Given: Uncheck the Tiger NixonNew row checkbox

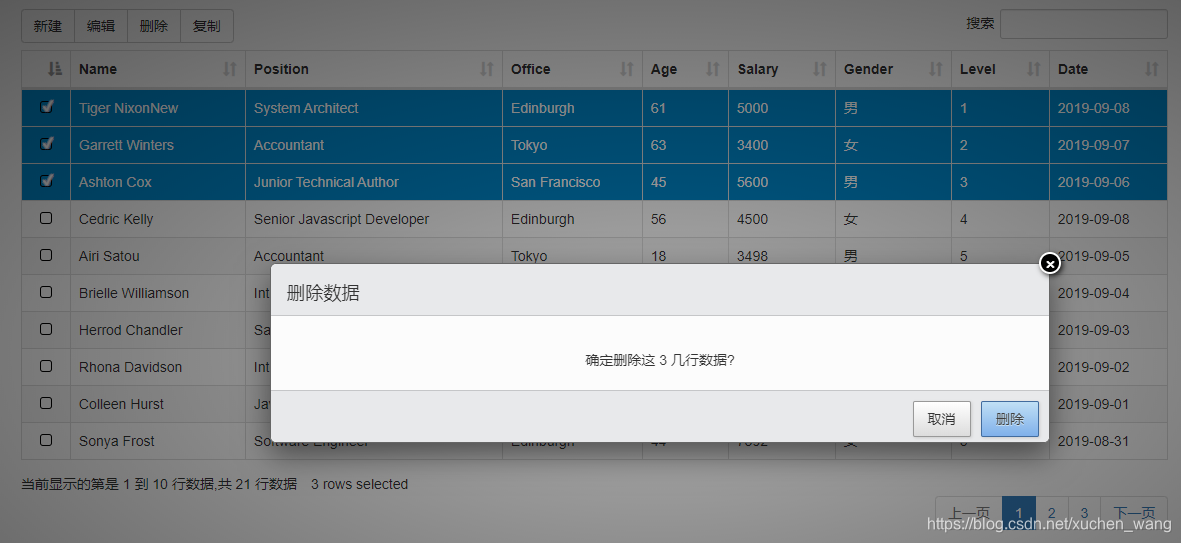Looking at the screenshot, I should (x=46, y=107).
